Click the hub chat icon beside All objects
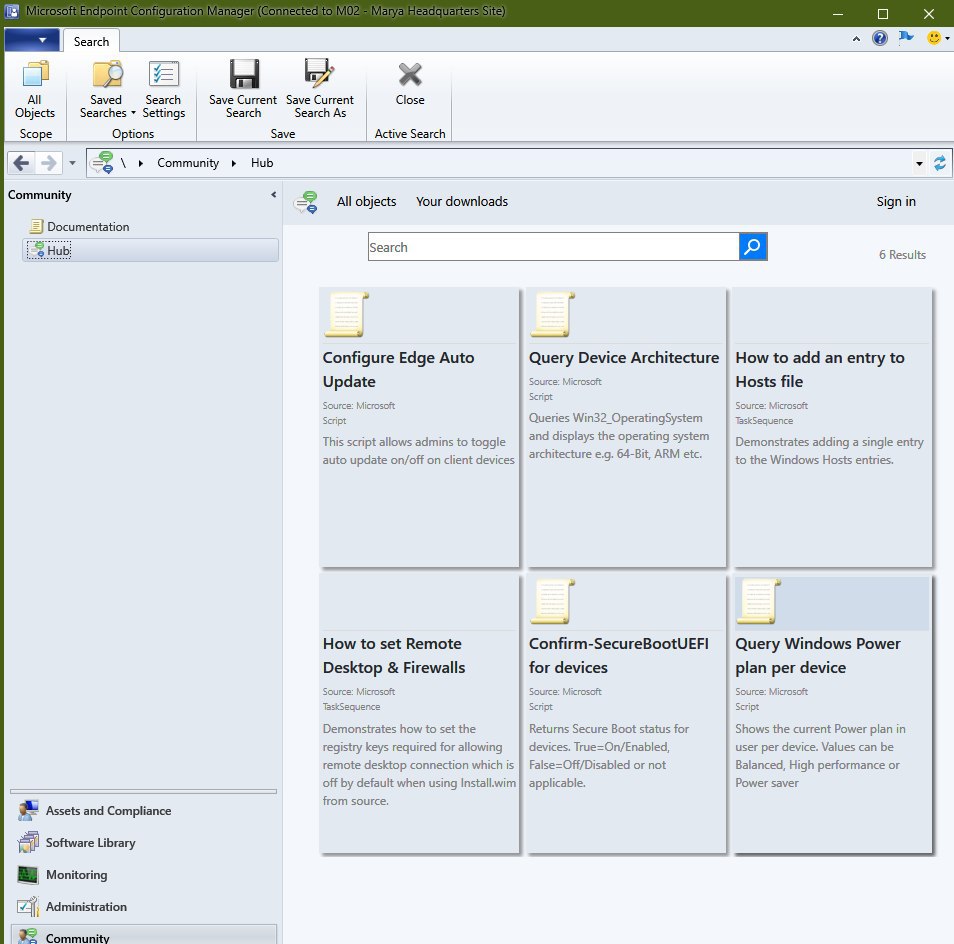The image size is (954, 944). pyautogui.click(x=306, y=202)
